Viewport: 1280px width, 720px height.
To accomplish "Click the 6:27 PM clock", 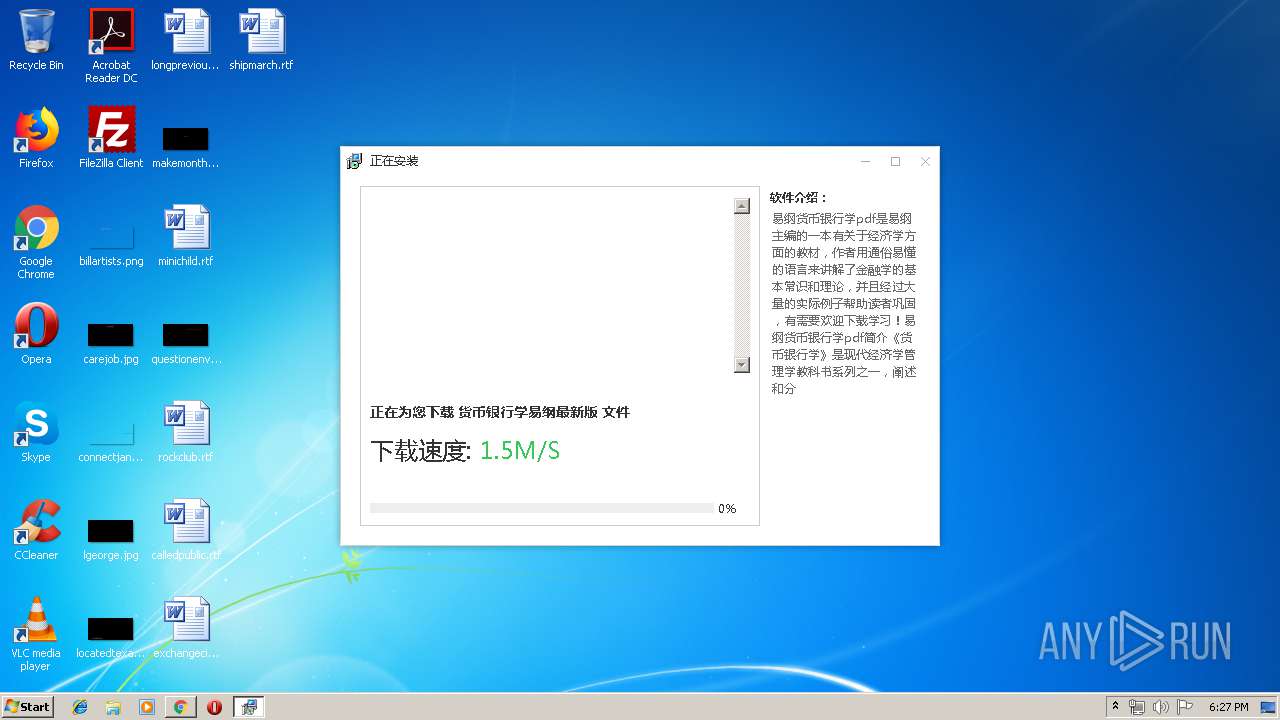I will click(1228, 707).
